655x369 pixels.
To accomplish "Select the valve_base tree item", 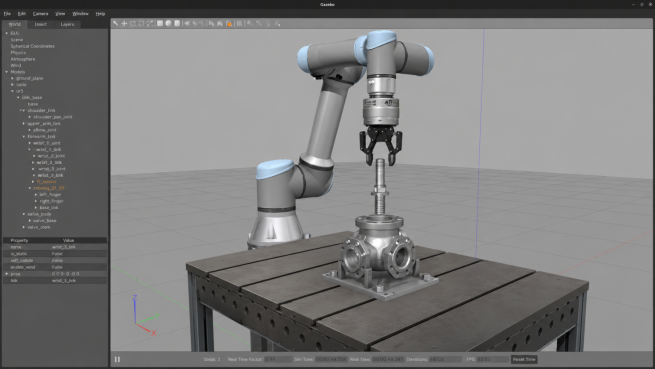I will [x=45, y=221].
